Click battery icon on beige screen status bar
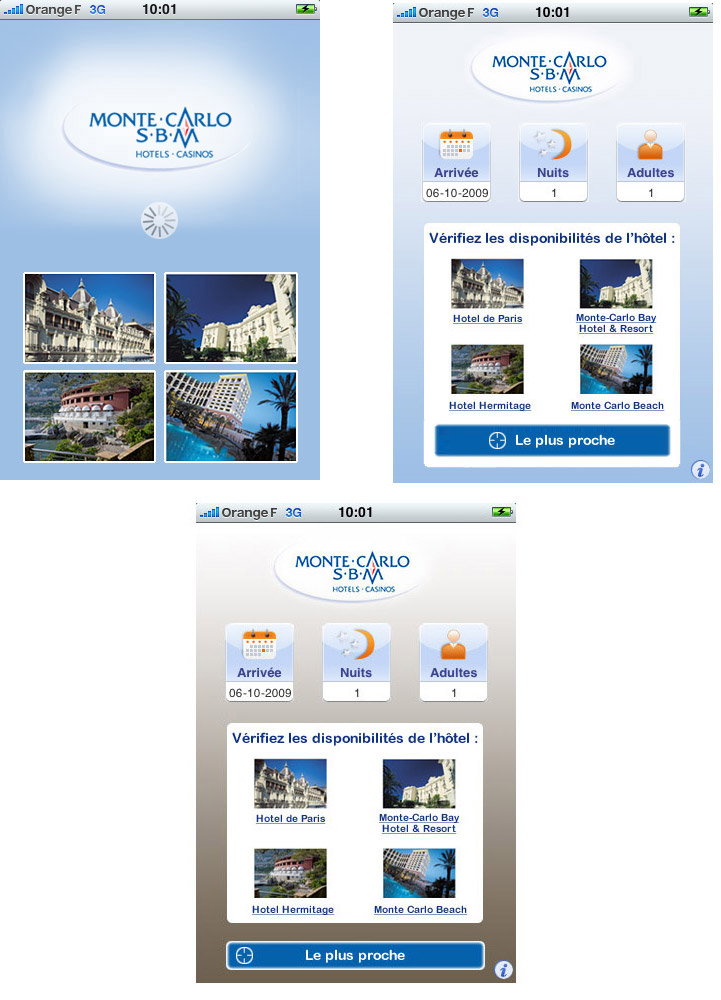721x1000 pixels. tap(502, 511)
